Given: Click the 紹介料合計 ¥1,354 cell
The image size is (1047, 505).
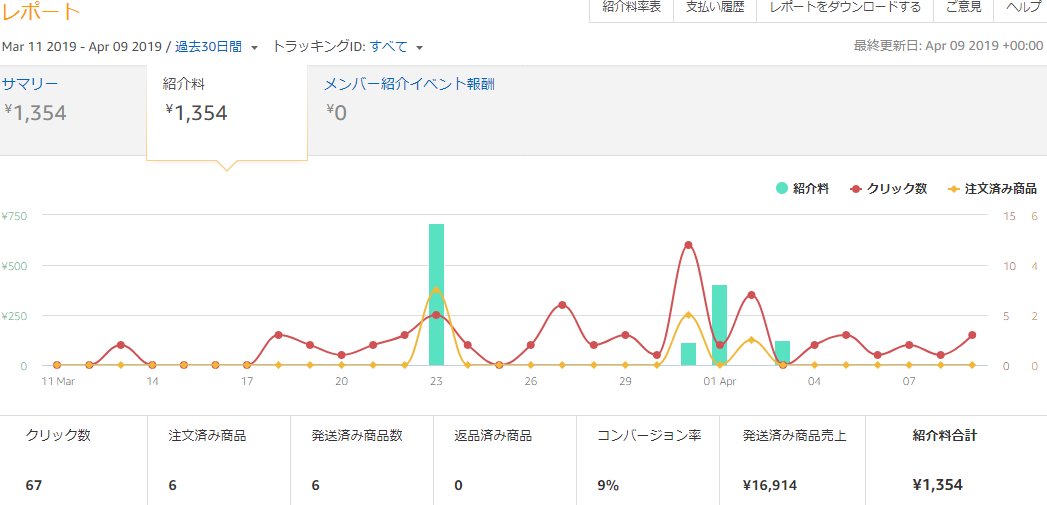Looking at the screenshot, I should click(956, 460).
